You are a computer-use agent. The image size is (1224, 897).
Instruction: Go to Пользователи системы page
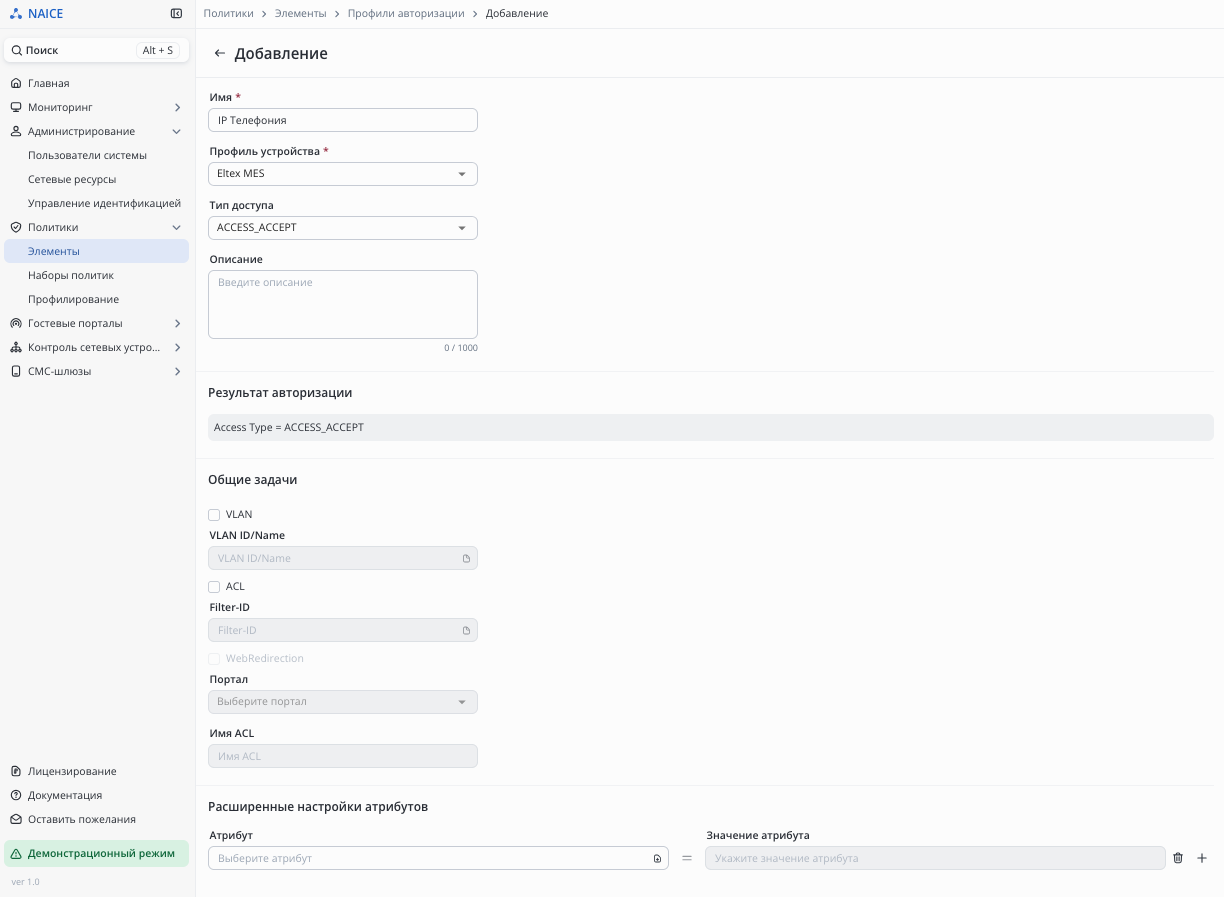(87, 155)
